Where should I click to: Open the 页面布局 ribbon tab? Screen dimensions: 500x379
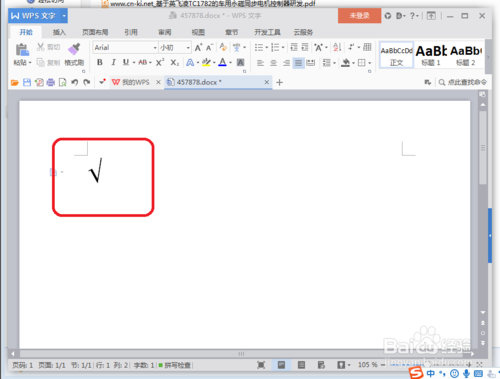[95, 32]
